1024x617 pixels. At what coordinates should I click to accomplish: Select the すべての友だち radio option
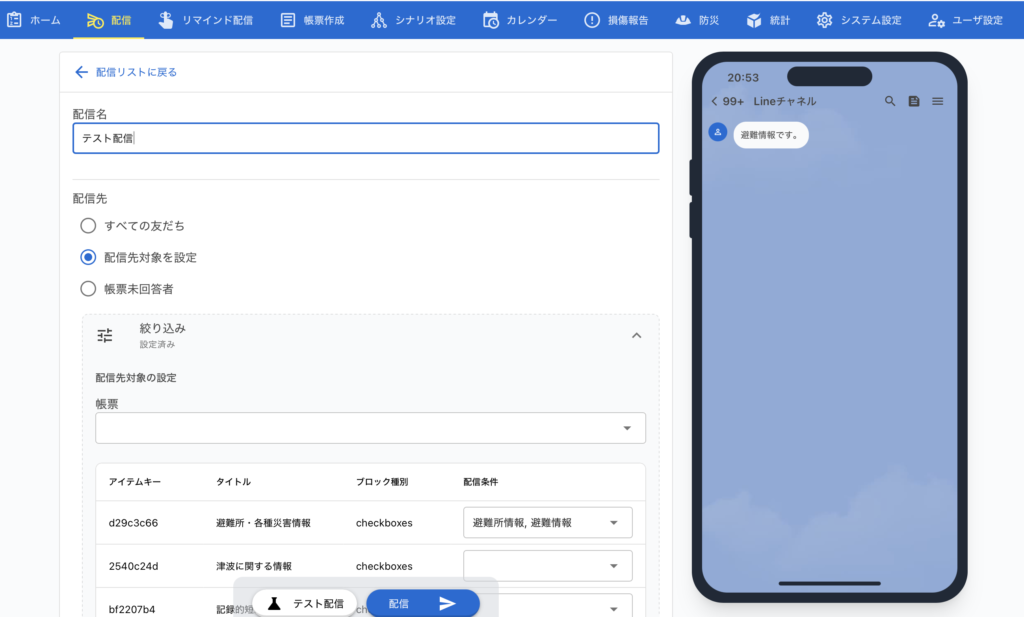pos(88,226)
